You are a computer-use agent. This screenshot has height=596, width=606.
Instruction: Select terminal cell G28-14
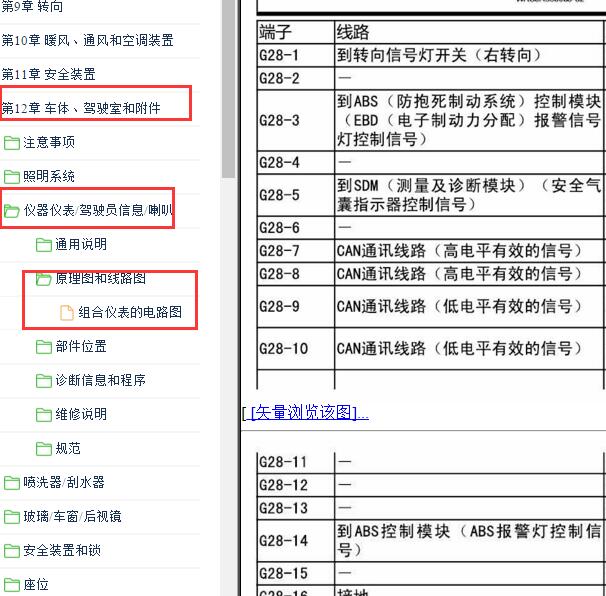(x=296, y=541)
